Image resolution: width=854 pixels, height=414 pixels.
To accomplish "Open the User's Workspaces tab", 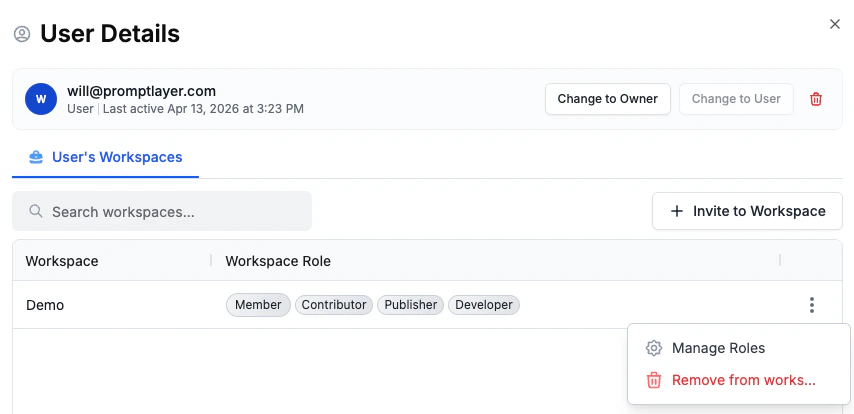I will [x=106, y=157].
